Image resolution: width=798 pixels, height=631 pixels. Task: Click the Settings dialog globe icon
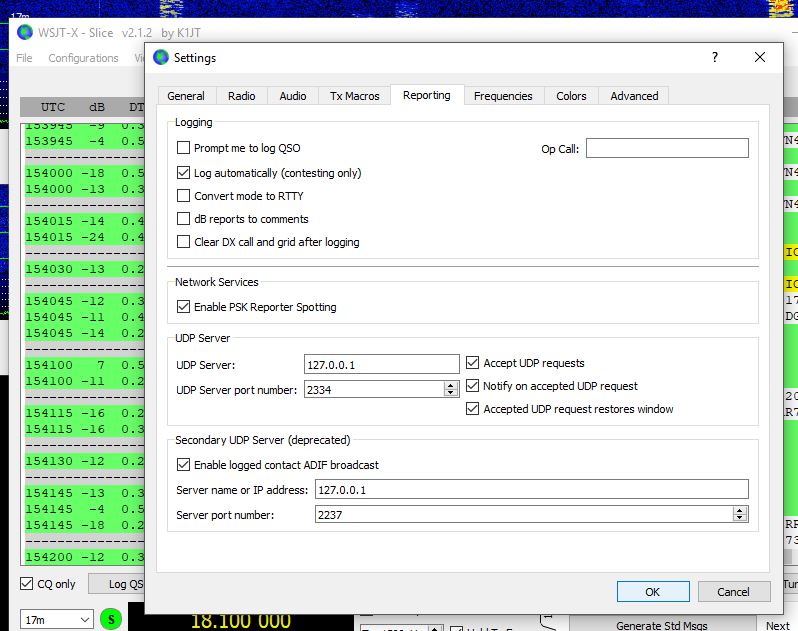point(161,58)
